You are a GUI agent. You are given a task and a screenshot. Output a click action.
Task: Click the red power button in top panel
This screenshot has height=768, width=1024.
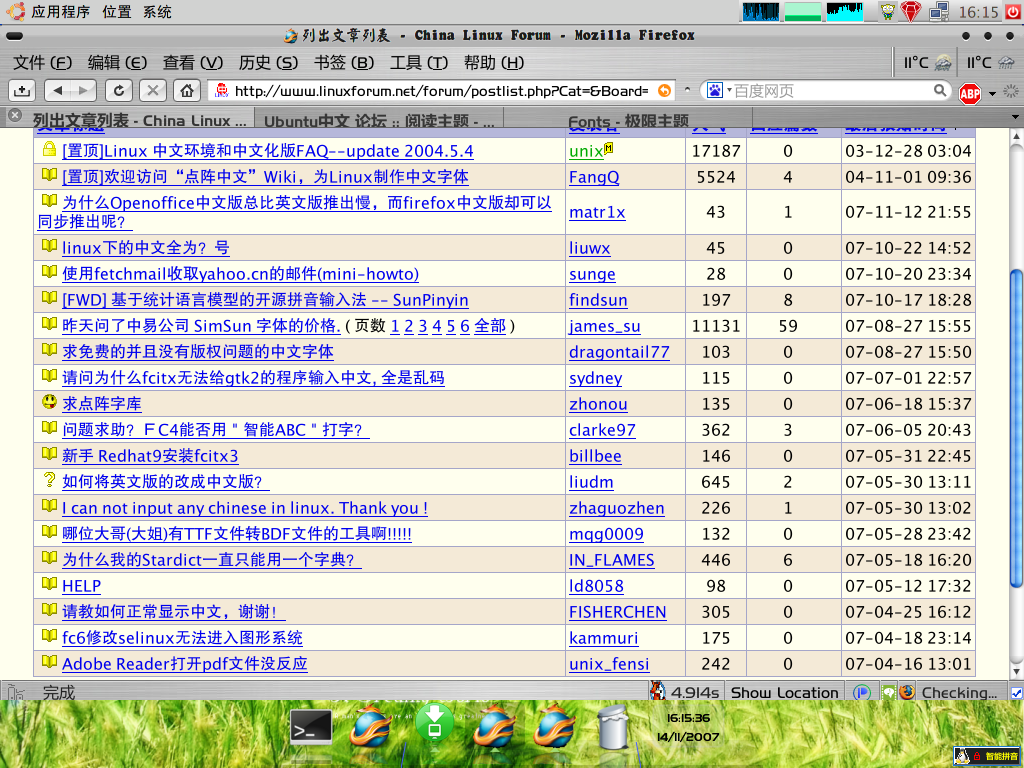click(1014, 12)
